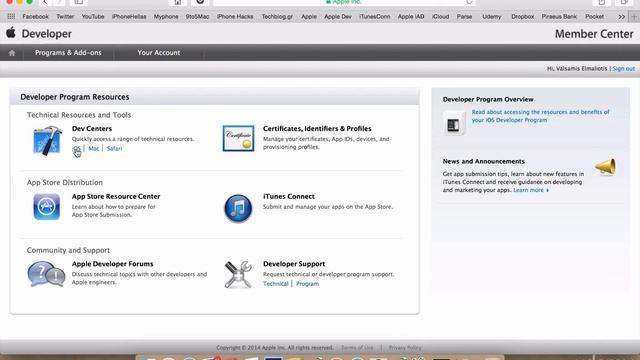Open the iPhone Hacks bookmark

click(x=235, y=17)
